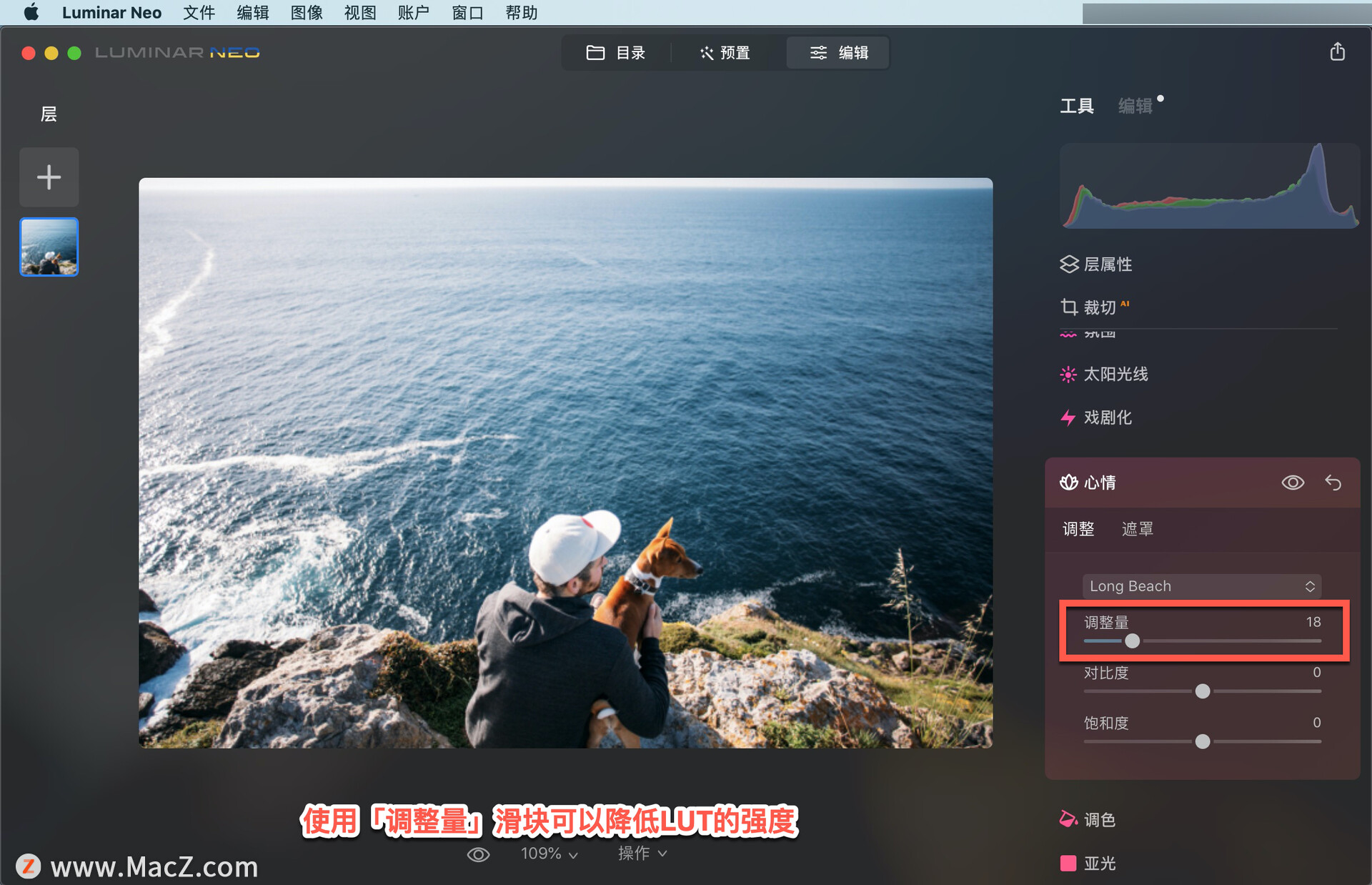Select the Long Beach LUT dropdown

1198,583
